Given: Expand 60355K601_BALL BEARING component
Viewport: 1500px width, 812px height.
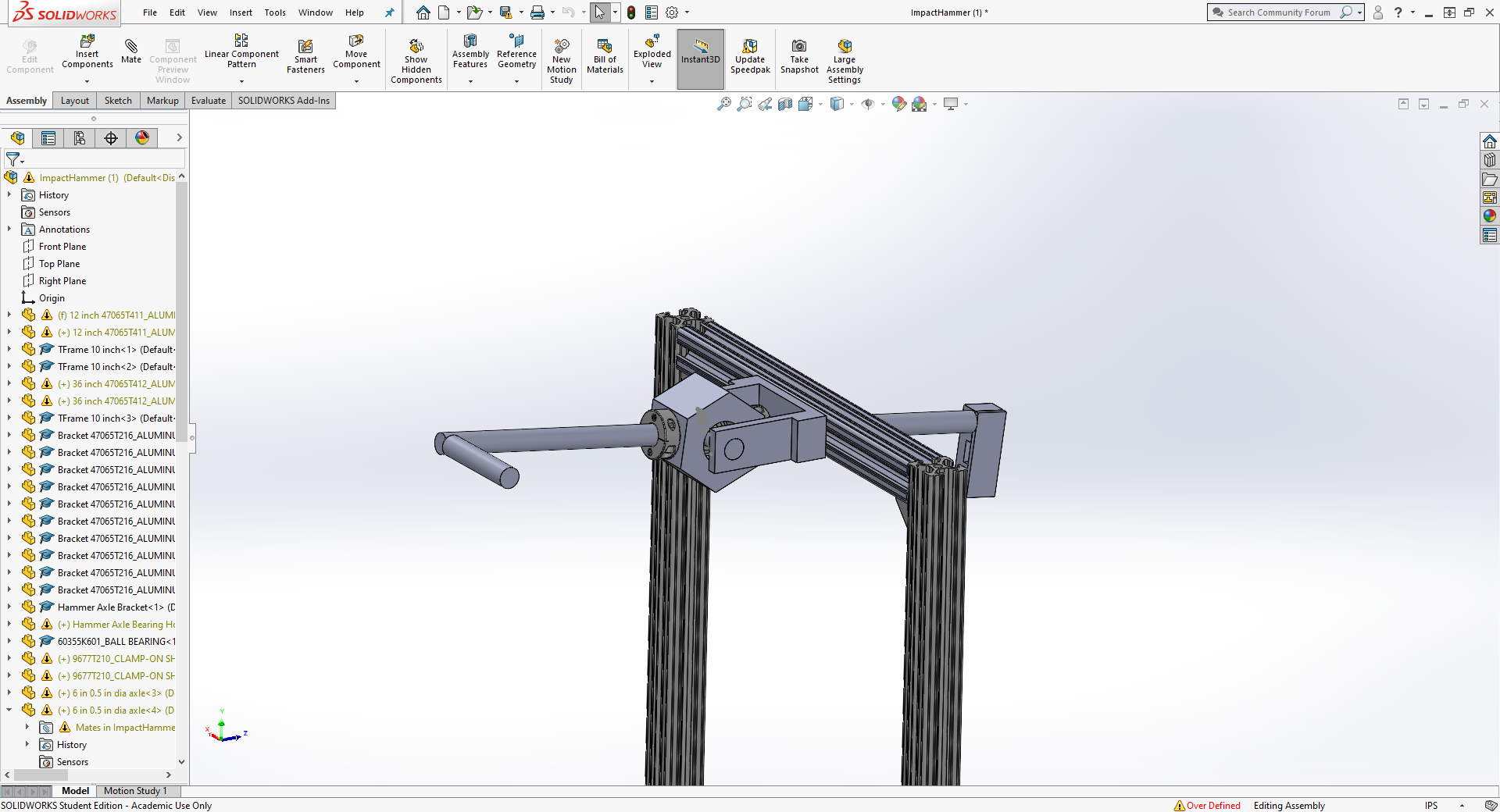Looking at the screenshot, I should 9,642.
